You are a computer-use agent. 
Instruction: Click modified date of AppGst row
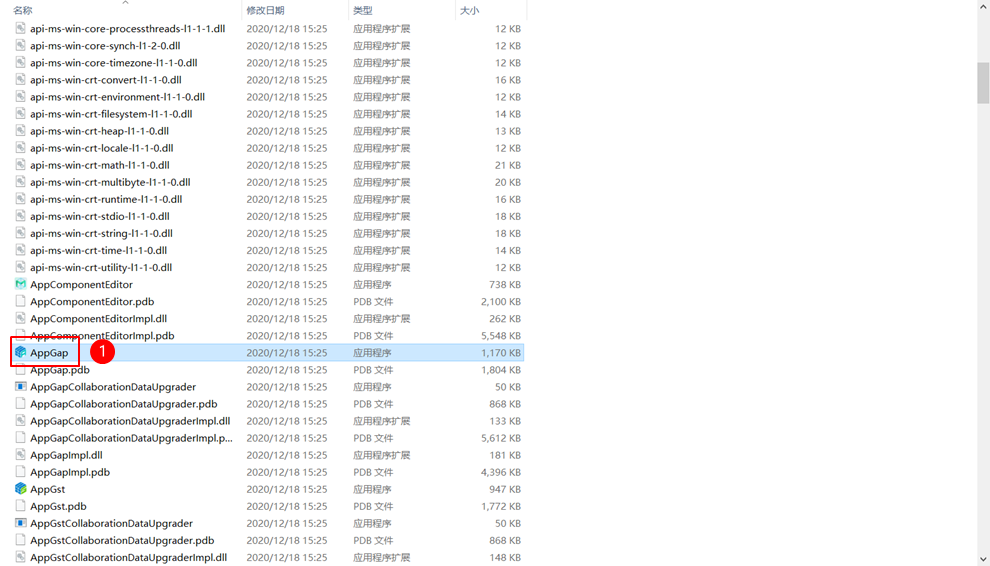point(287,489)
